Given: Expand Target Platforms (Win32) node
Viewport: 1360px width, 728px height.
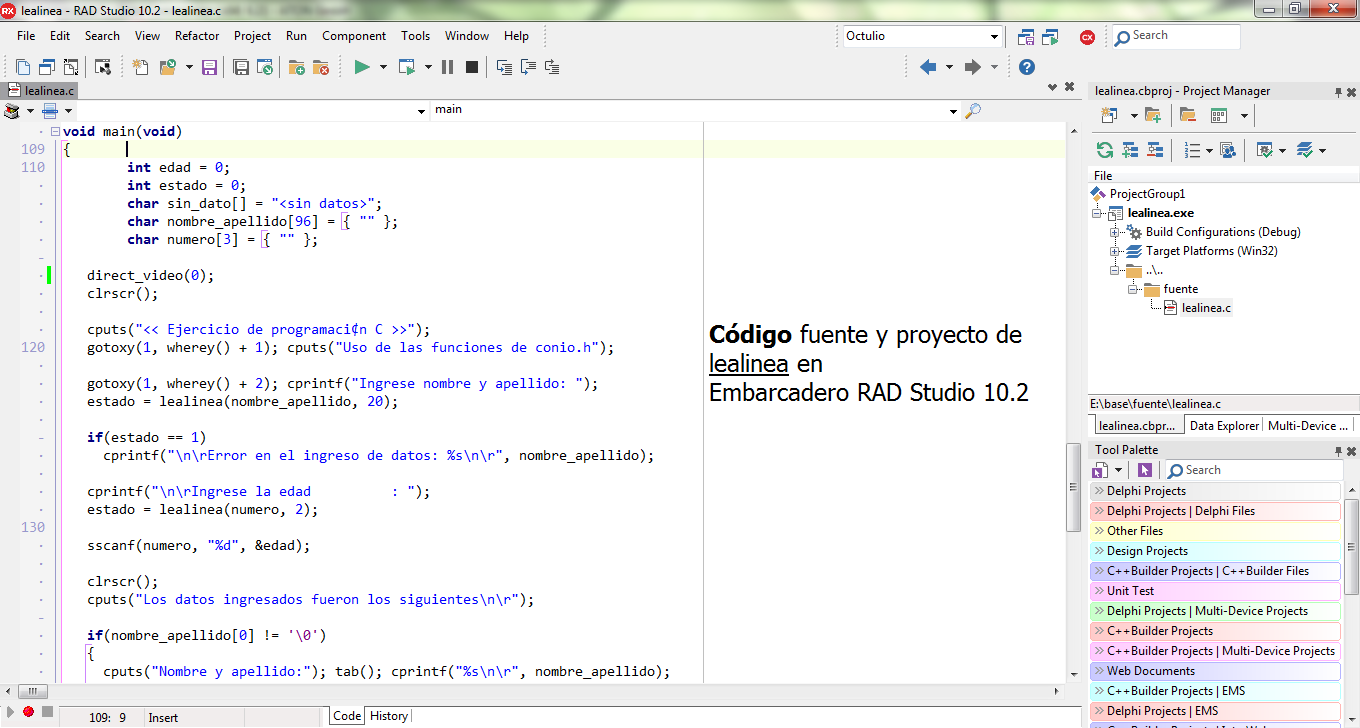Looking at the screenshot, I should [1115, 251].
